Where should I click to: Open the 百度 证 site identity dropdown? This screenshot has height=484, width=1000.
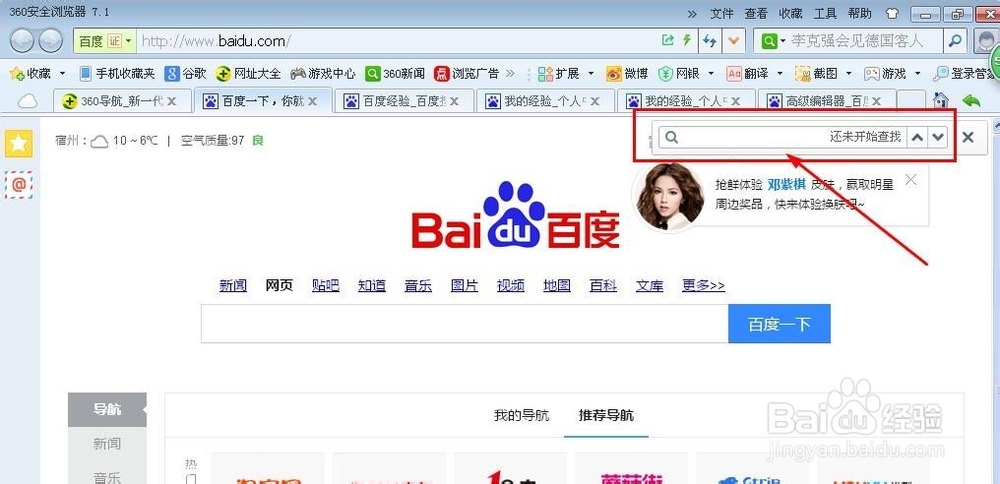click(x=105, y=41)
